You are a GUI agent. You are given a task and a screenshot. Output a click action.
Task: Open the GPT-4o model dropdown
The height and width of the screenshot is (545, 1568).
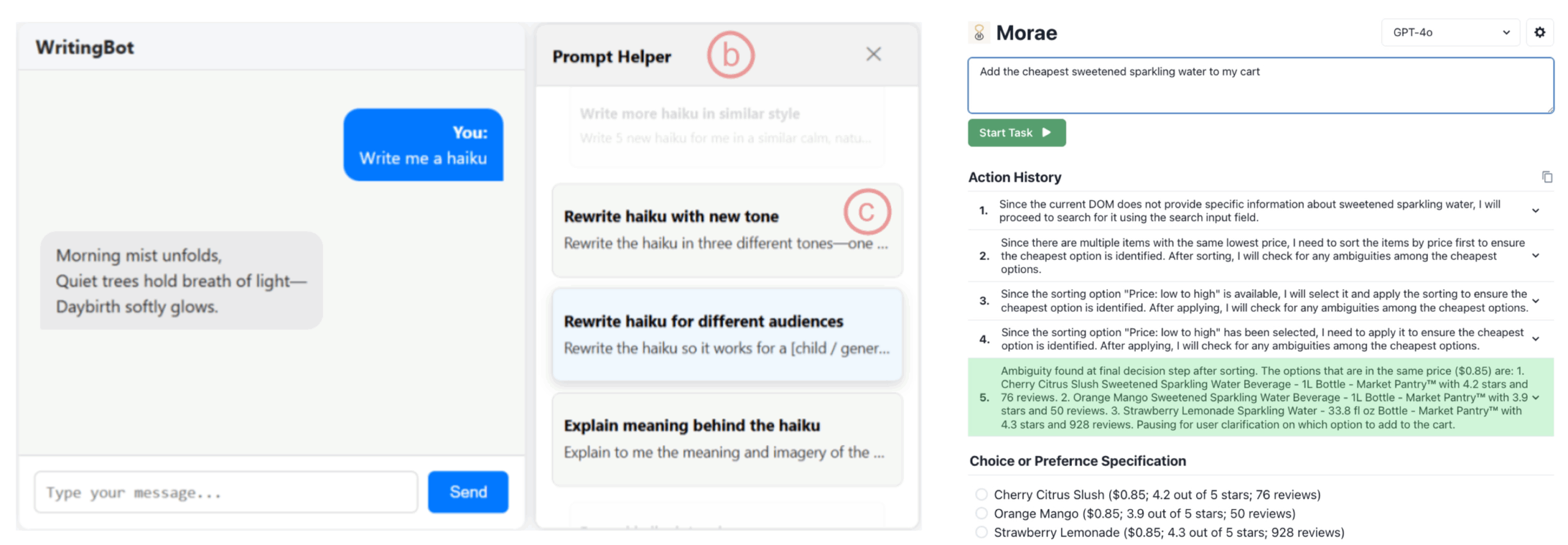pos(1449,32)
